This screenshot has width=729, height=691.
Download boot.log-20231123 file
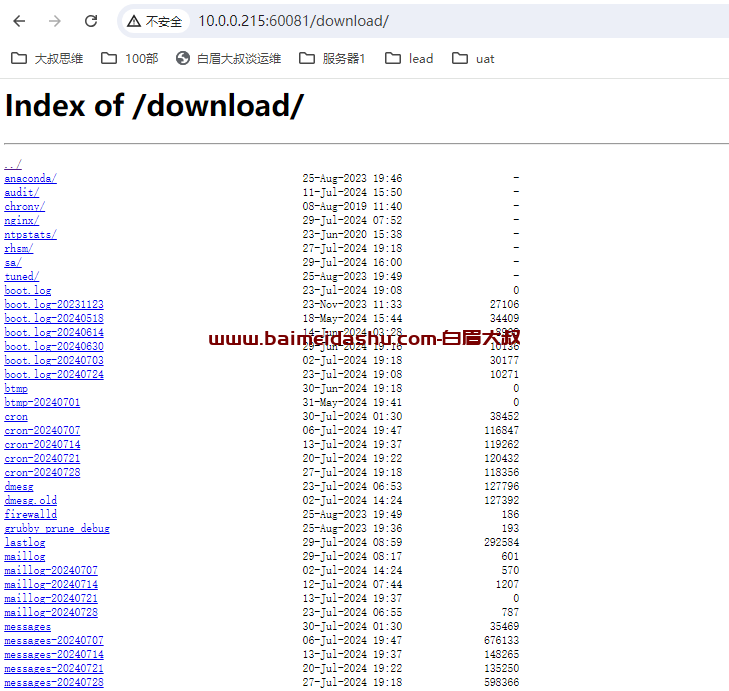tap(54, 305)
